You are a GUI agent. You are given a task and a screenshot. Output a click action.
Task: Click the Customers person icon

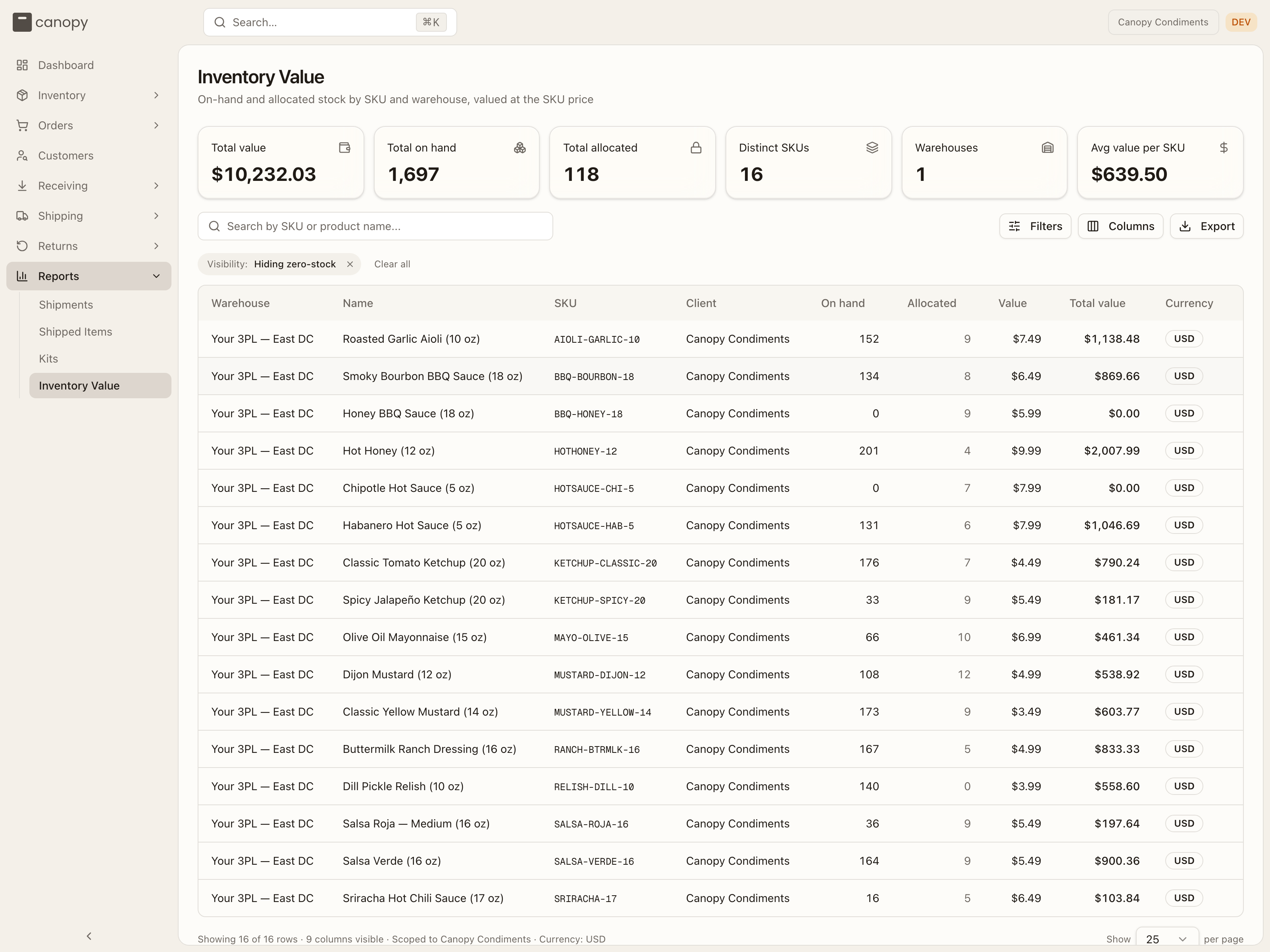pos(22,155)
